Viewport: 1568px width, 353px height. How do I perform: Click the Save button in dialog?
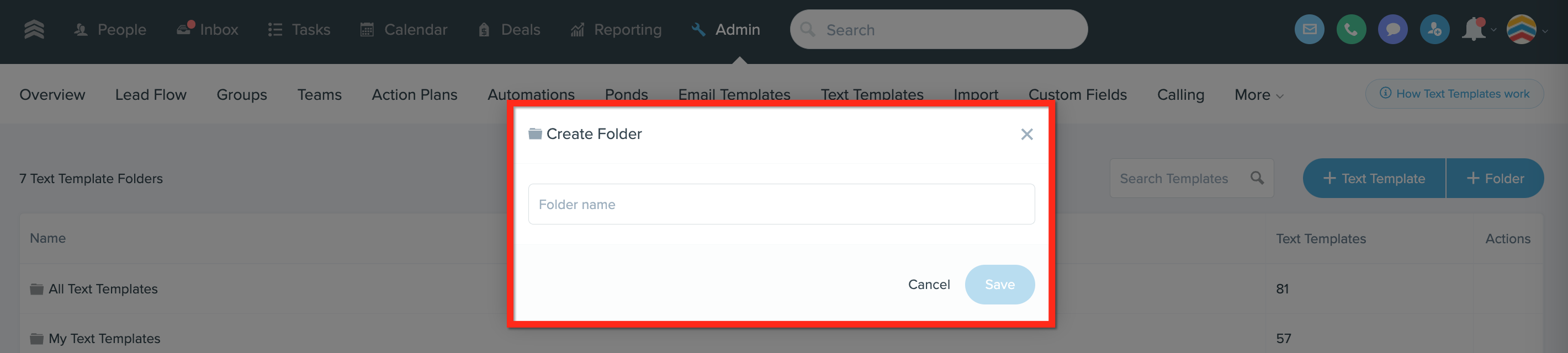pos(999,285)
